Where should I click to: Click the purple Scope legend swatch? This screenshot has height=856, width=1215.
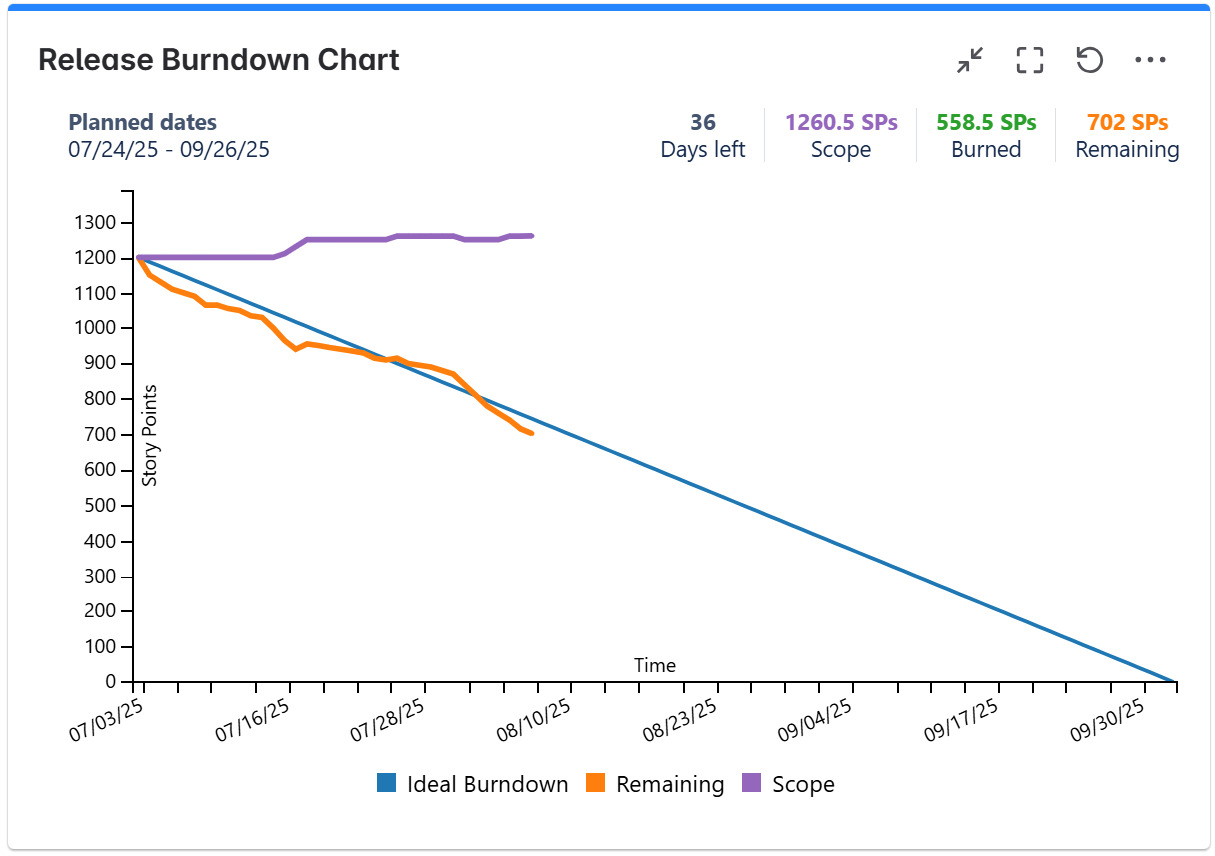(x=752, y=784)
